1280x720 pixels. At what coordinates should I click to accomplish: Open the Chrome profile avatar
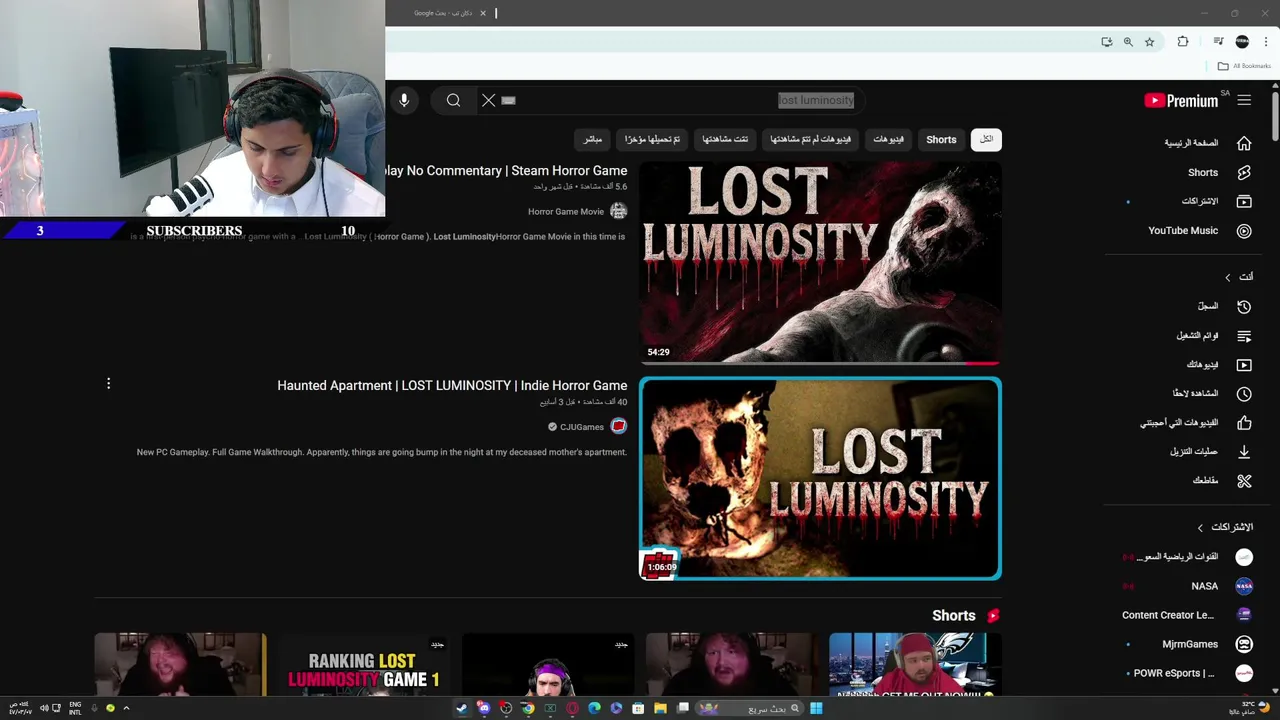tap(1242, 42)
